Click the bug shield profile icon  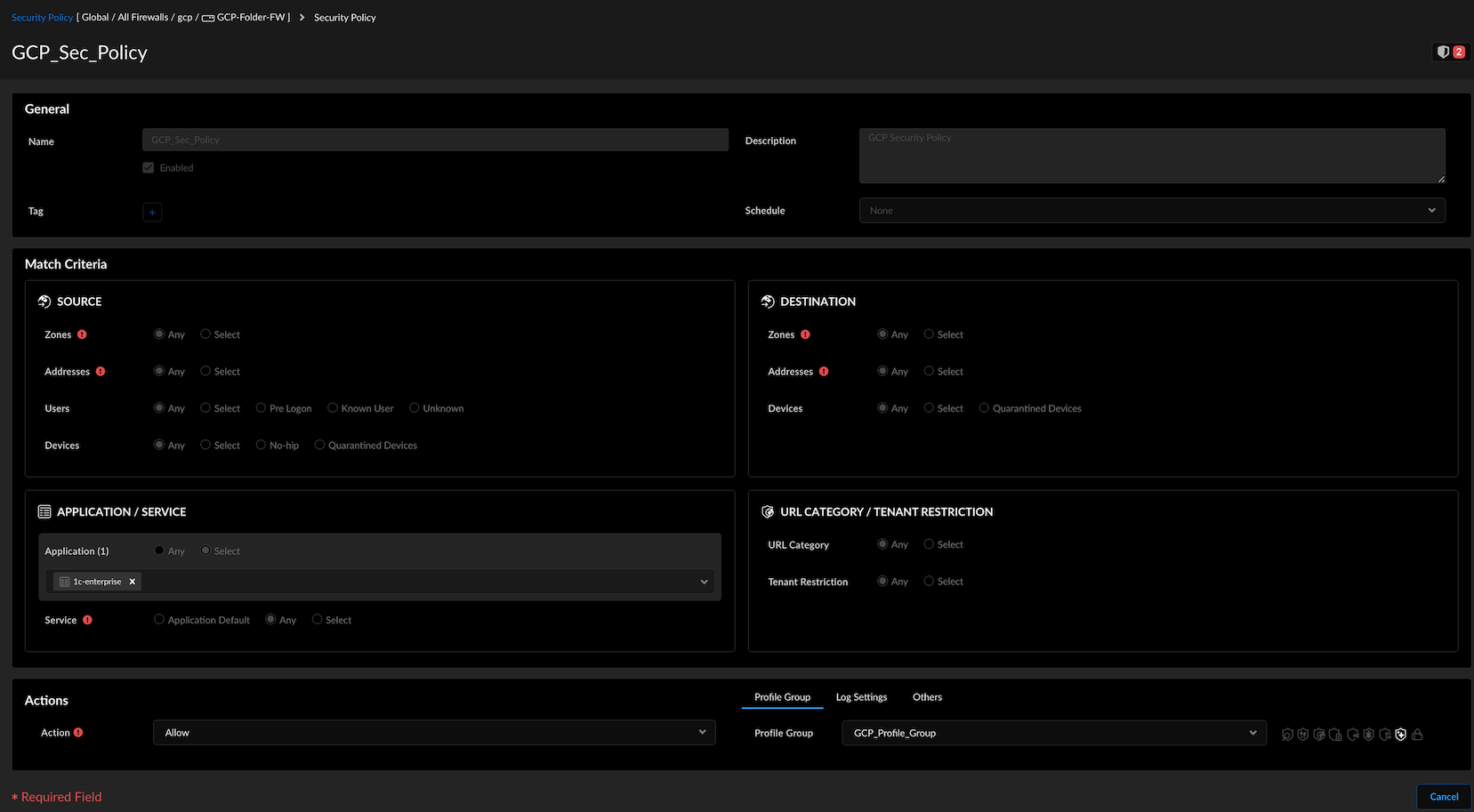(1369, 735)
